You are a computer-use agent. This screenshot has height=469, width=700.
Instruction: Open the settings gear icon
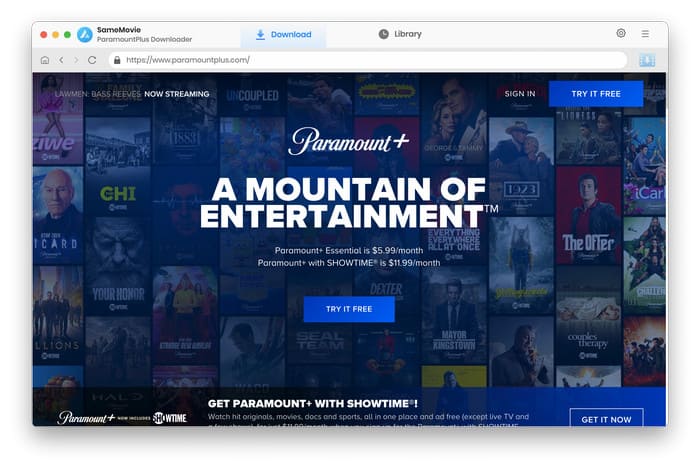point(621,34)
